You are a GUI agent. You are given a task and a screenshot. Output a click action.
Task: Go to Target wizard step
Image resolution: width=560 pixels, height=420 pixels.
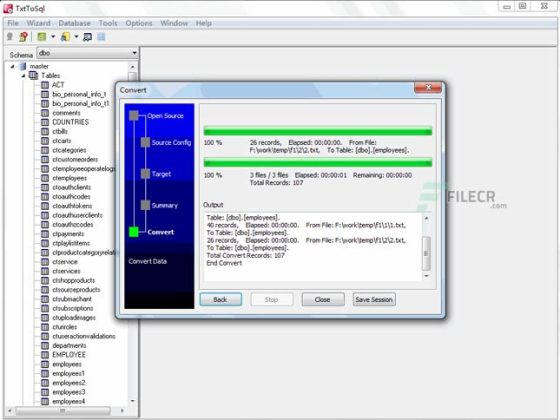pyautogui.click(x=161, y=174)
